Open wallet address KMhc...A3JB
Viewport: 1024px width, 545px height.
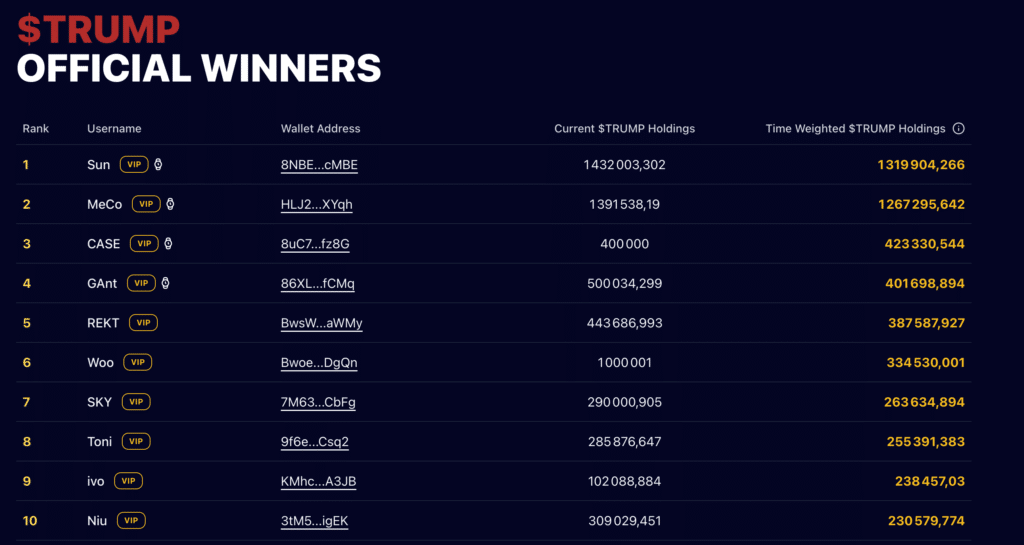[319, 482]
